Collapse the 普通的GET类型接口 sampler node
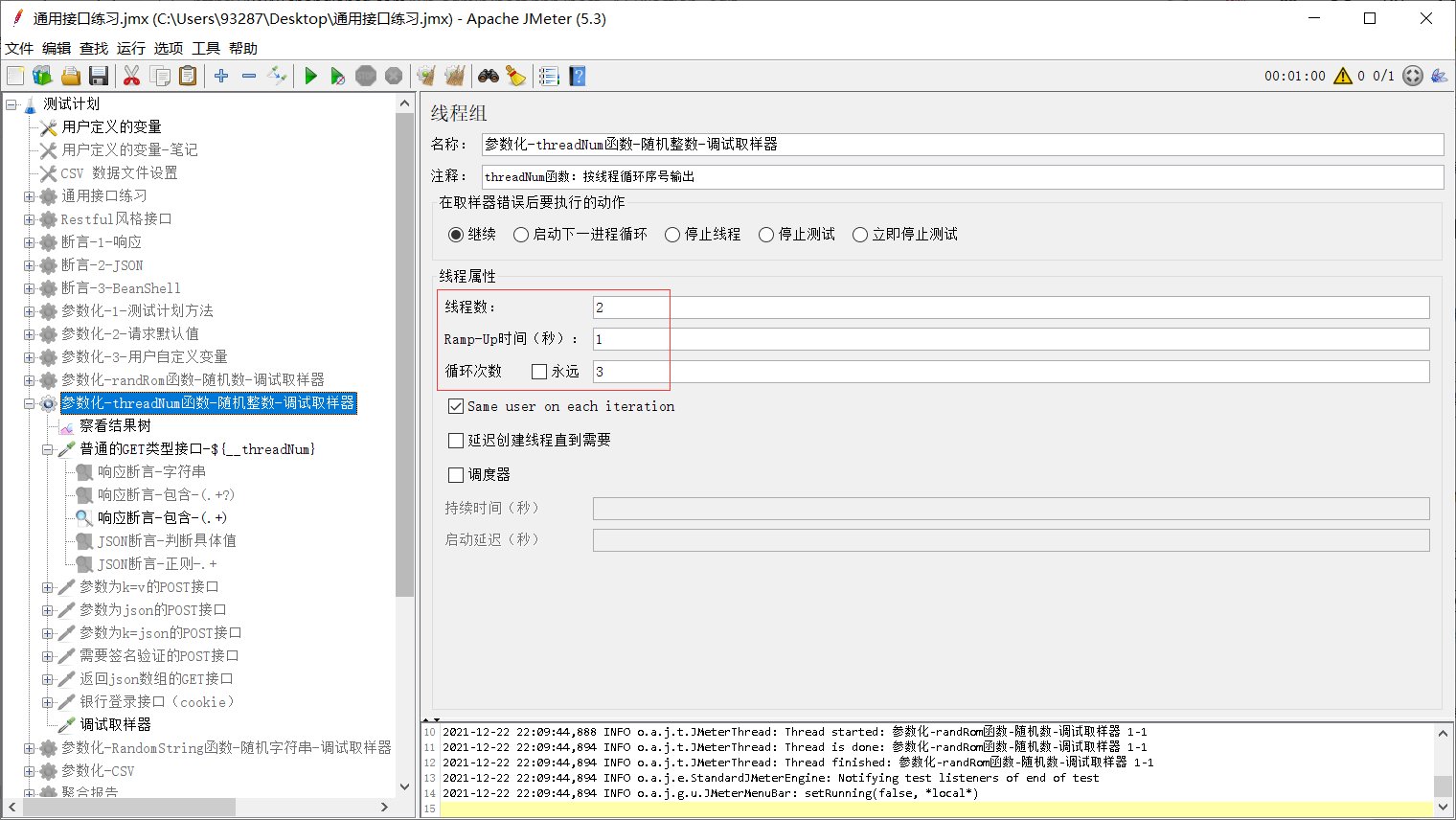The image size is (1456, 820). coord(48,449)
